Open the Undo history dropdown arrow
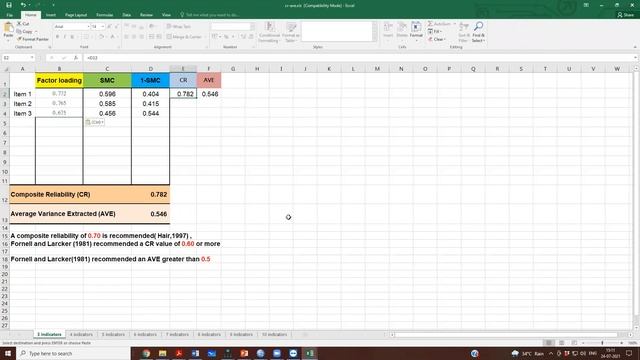640x360 pixels. (30, 5)
